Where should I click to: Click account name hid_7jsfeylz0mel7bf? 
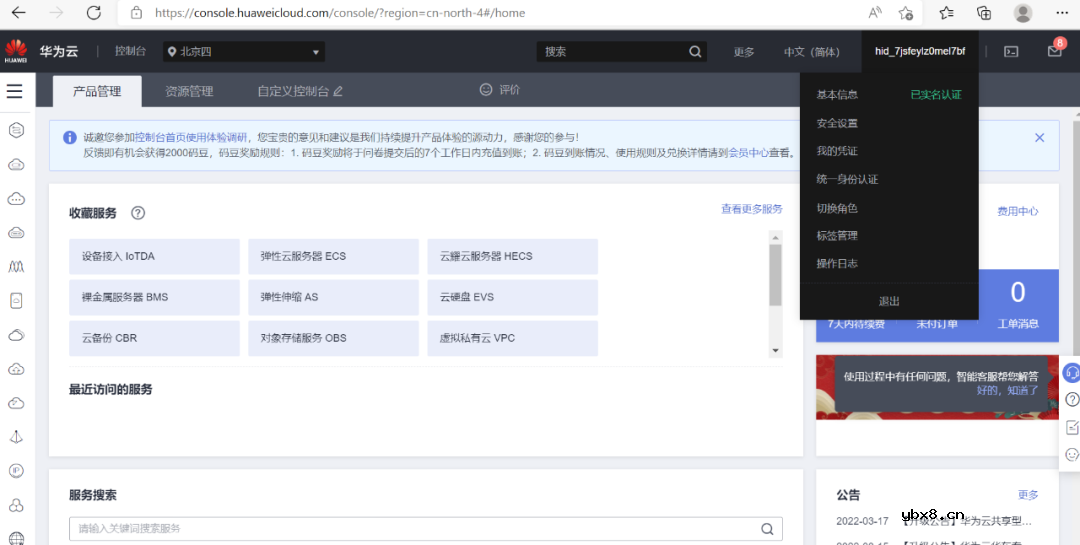click(x=920, y=52)
